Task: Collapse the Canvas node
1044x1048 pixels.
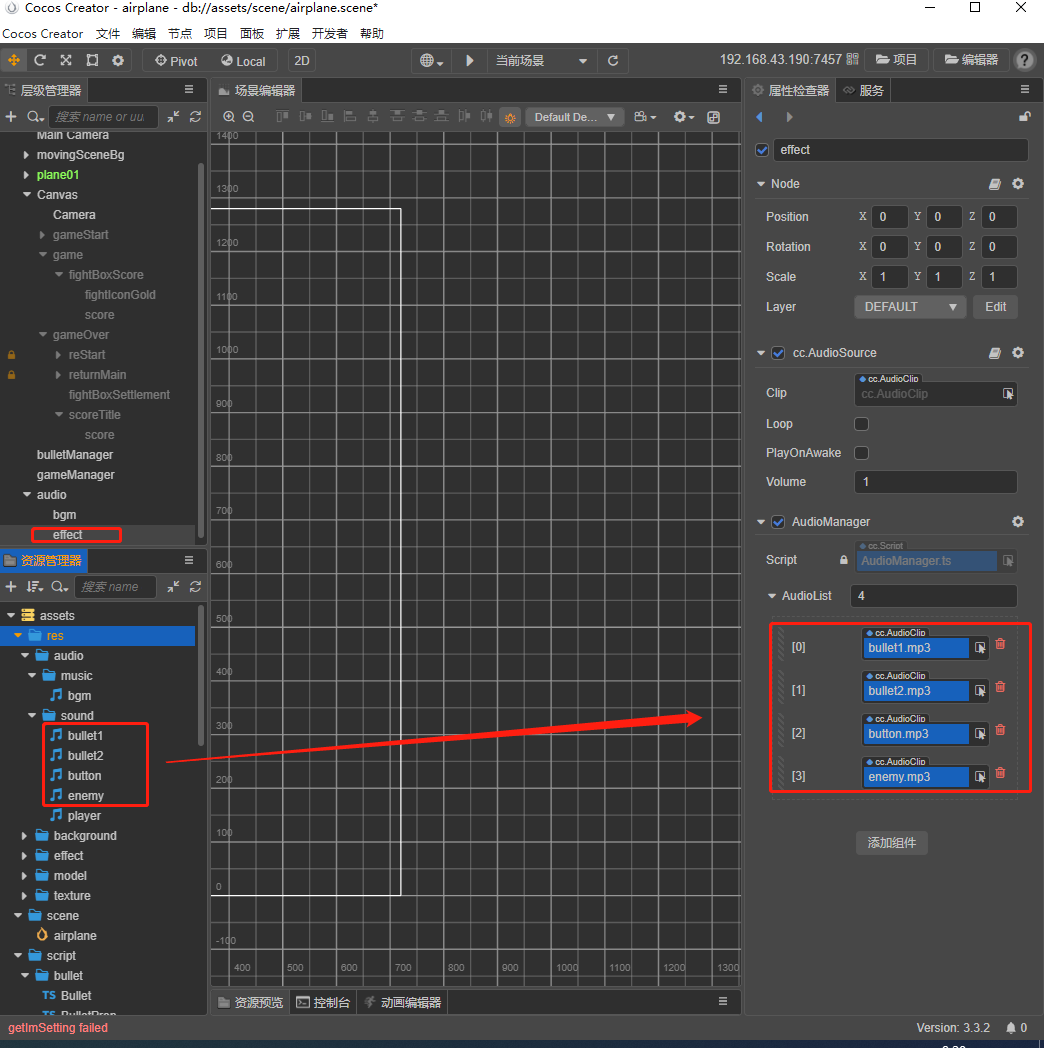Action: pos(27,194)
